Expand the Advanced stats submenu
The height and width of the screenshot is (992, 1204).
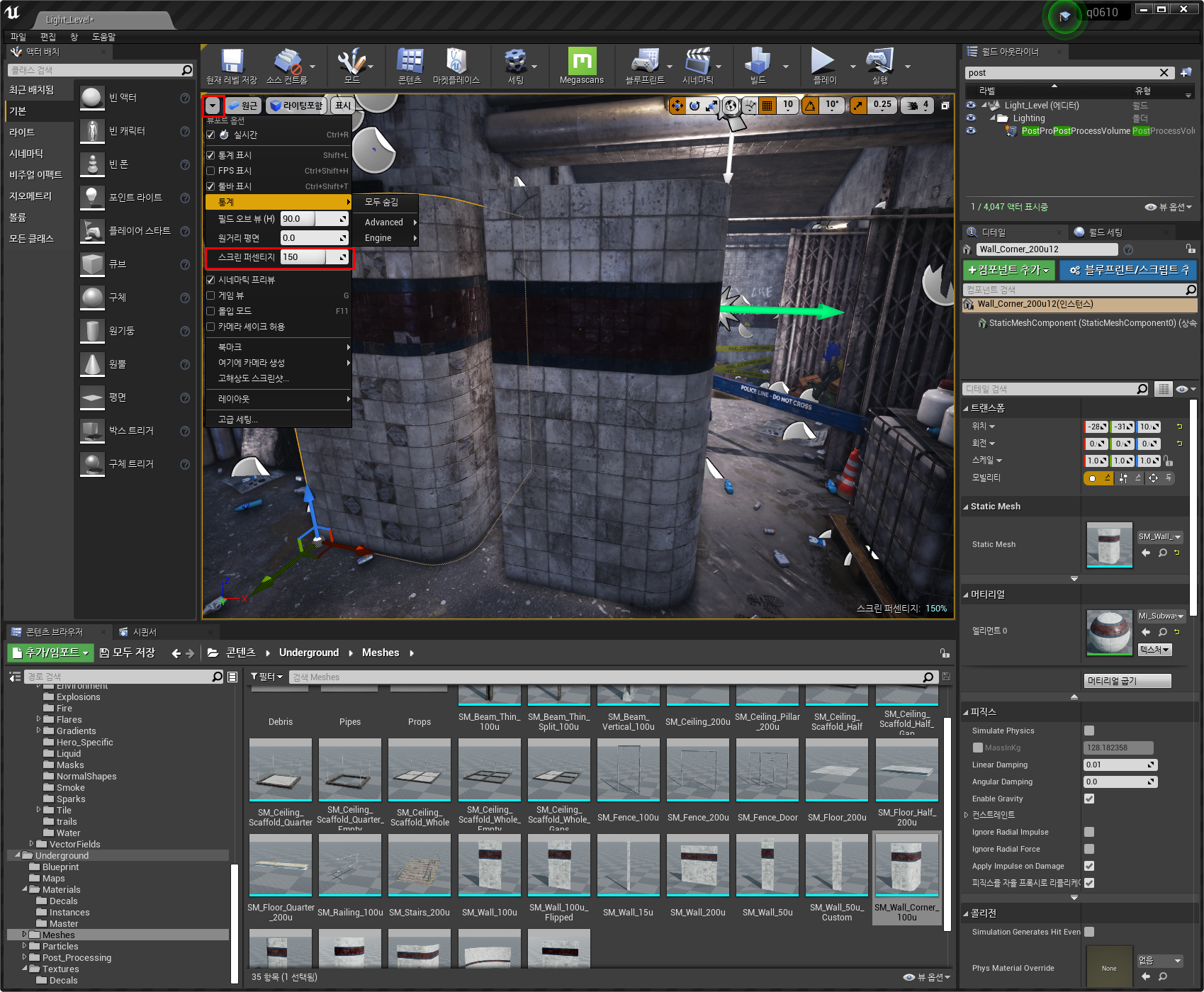(385, 222)
